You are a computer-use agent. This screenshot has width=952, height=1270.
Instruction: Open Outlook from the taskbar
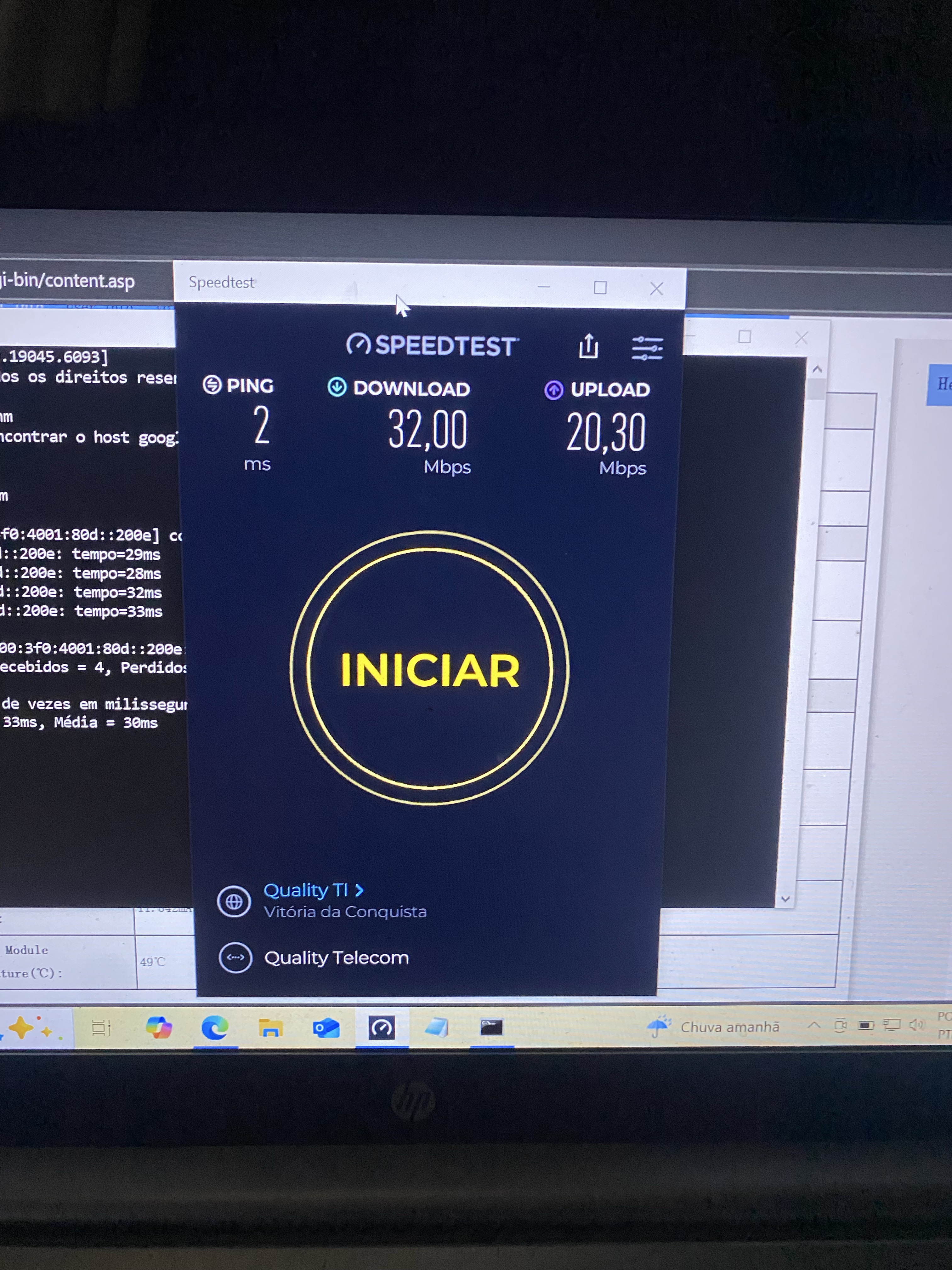point(326,1028)
